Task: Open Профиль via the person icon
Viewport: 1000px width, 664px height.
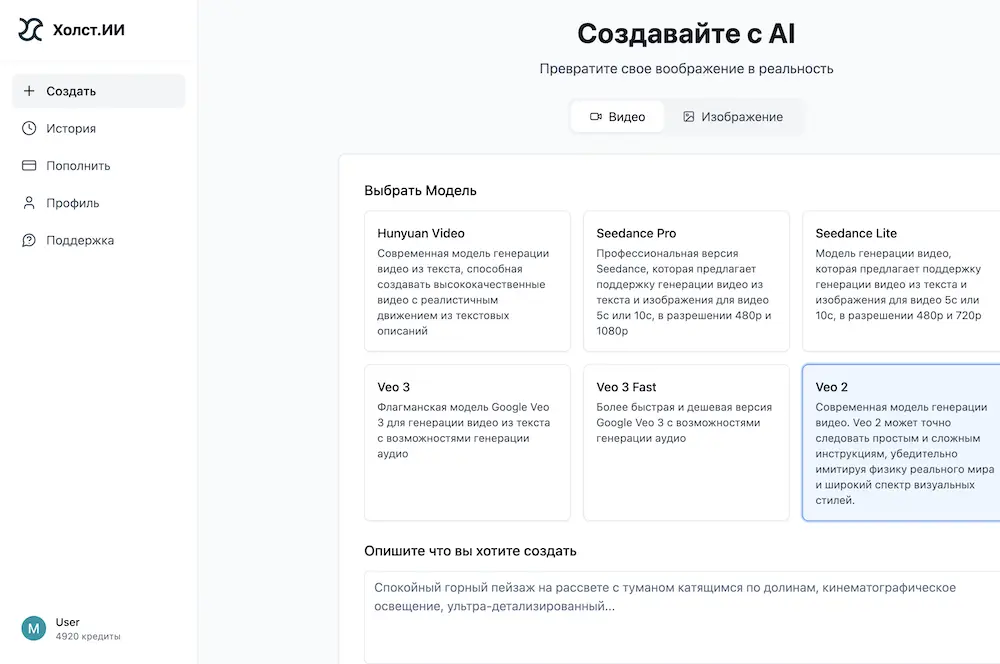Action: 28,202
